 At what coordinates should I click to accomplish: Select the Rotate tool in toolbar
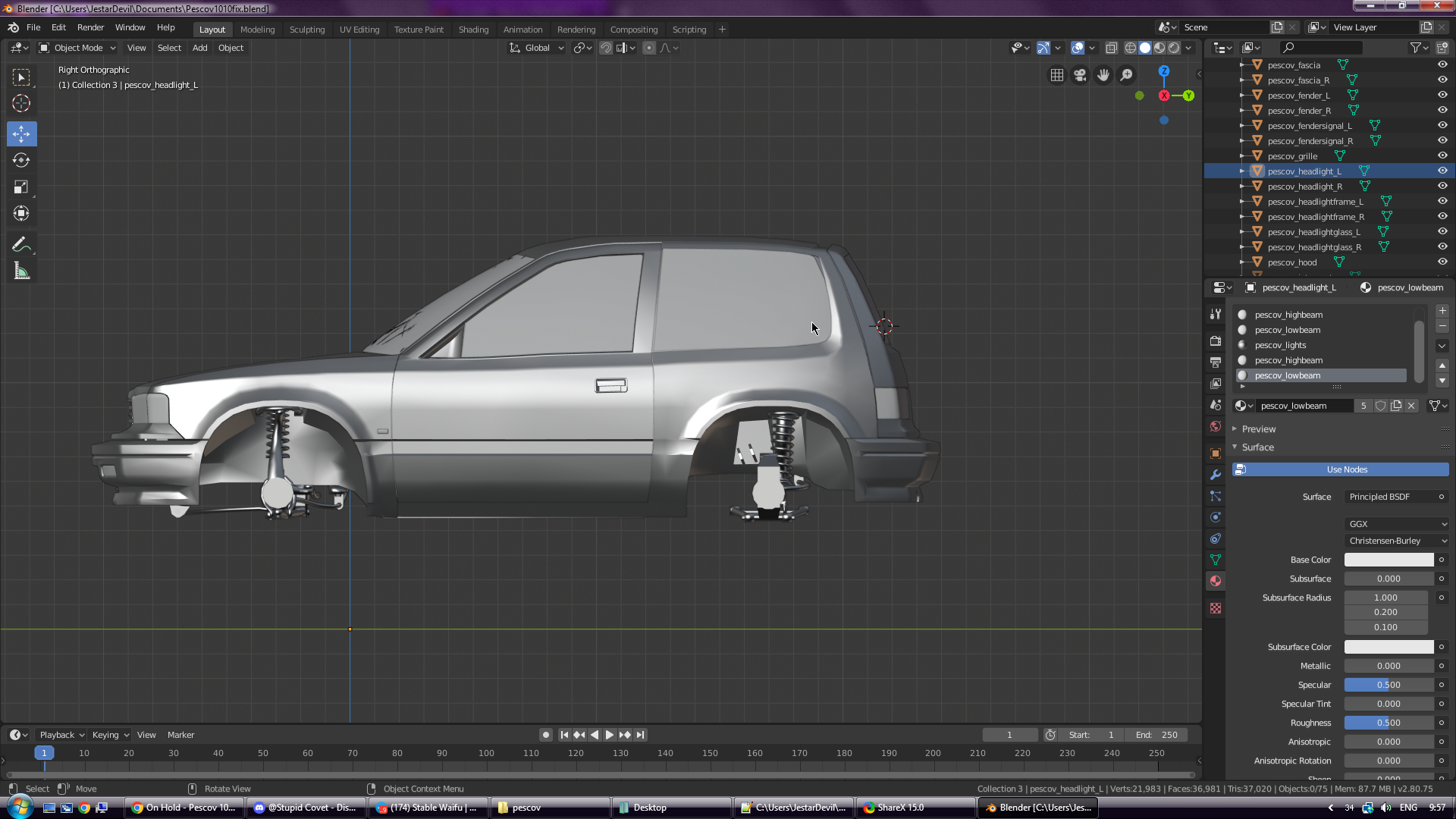tap(21, 160)
